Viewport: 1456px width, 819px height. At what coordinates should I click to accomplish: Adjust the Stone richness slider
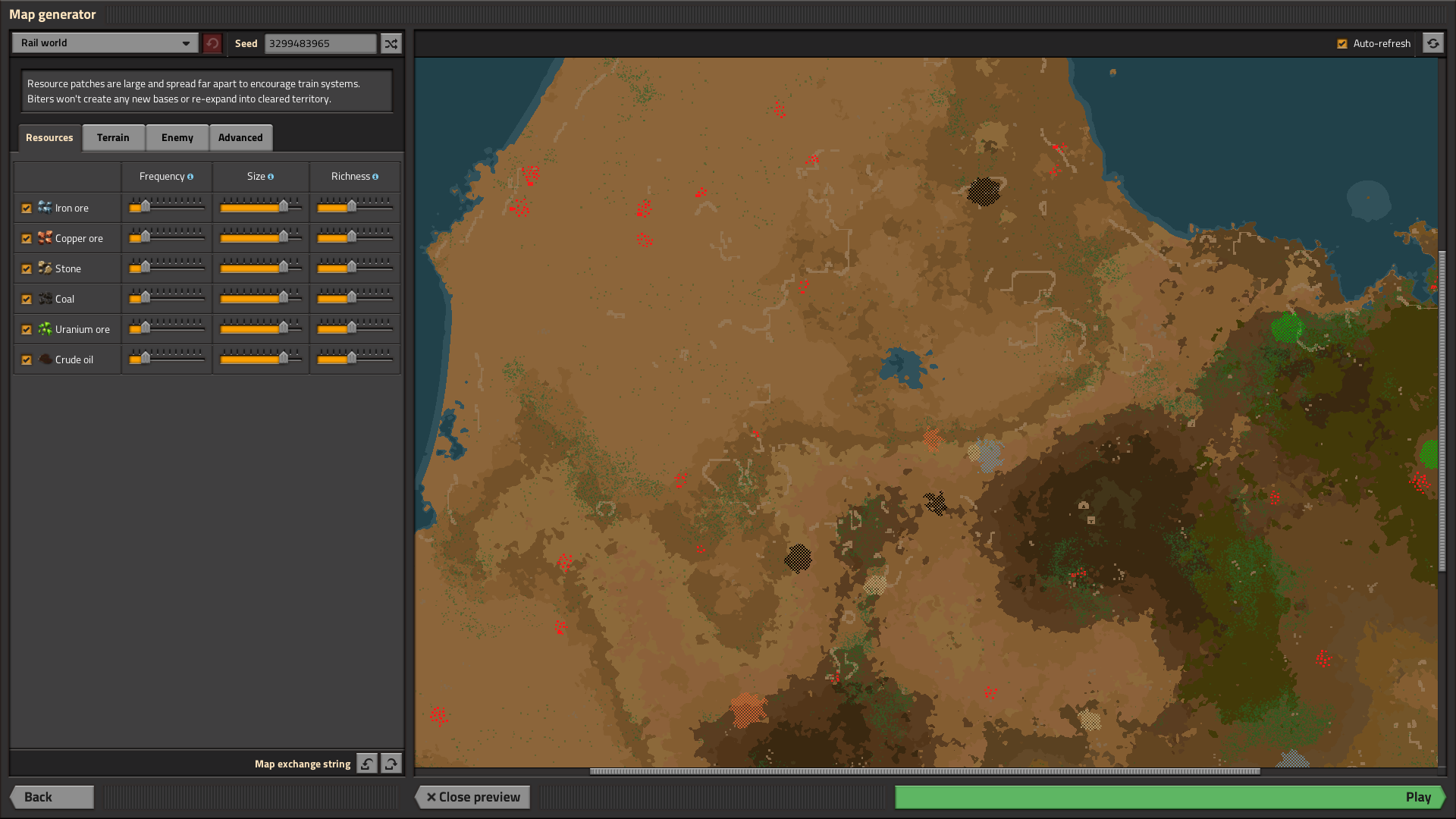(355, 268)
